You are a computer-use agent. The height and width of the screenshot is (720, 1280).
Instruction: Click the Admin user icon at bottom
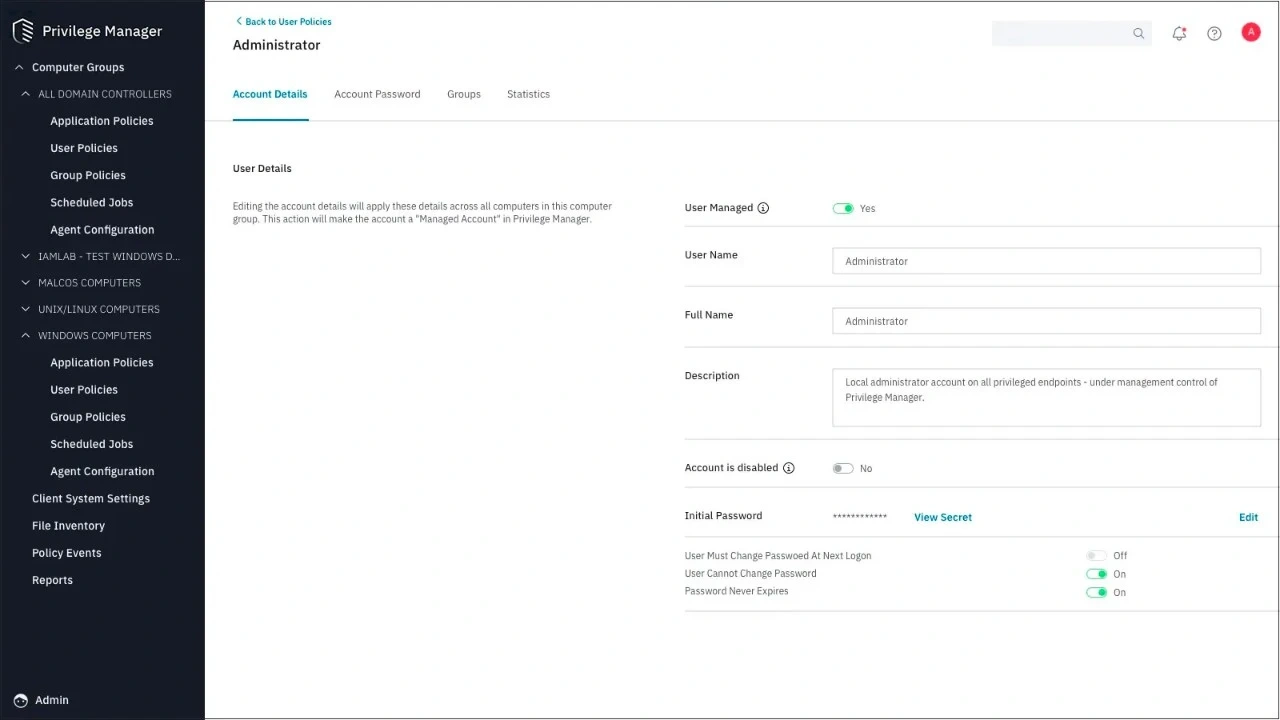(x=21, y=700)
